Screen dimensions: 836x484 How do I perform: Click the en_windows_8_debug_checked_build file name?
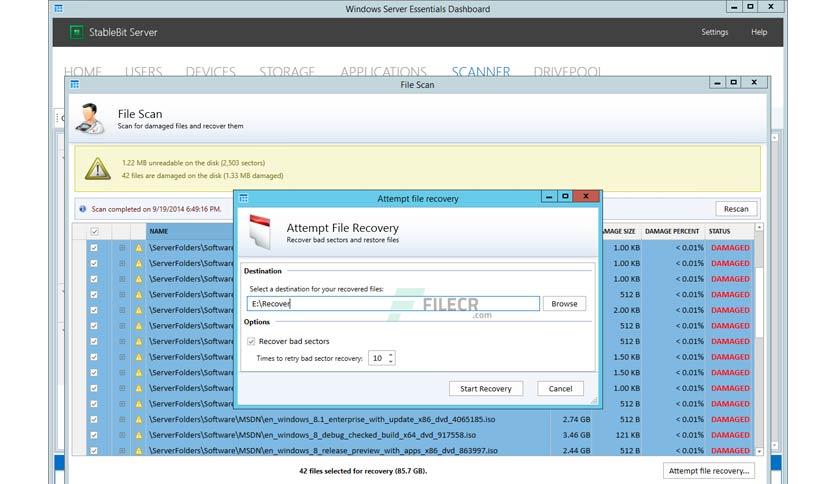tap(312, 435)
